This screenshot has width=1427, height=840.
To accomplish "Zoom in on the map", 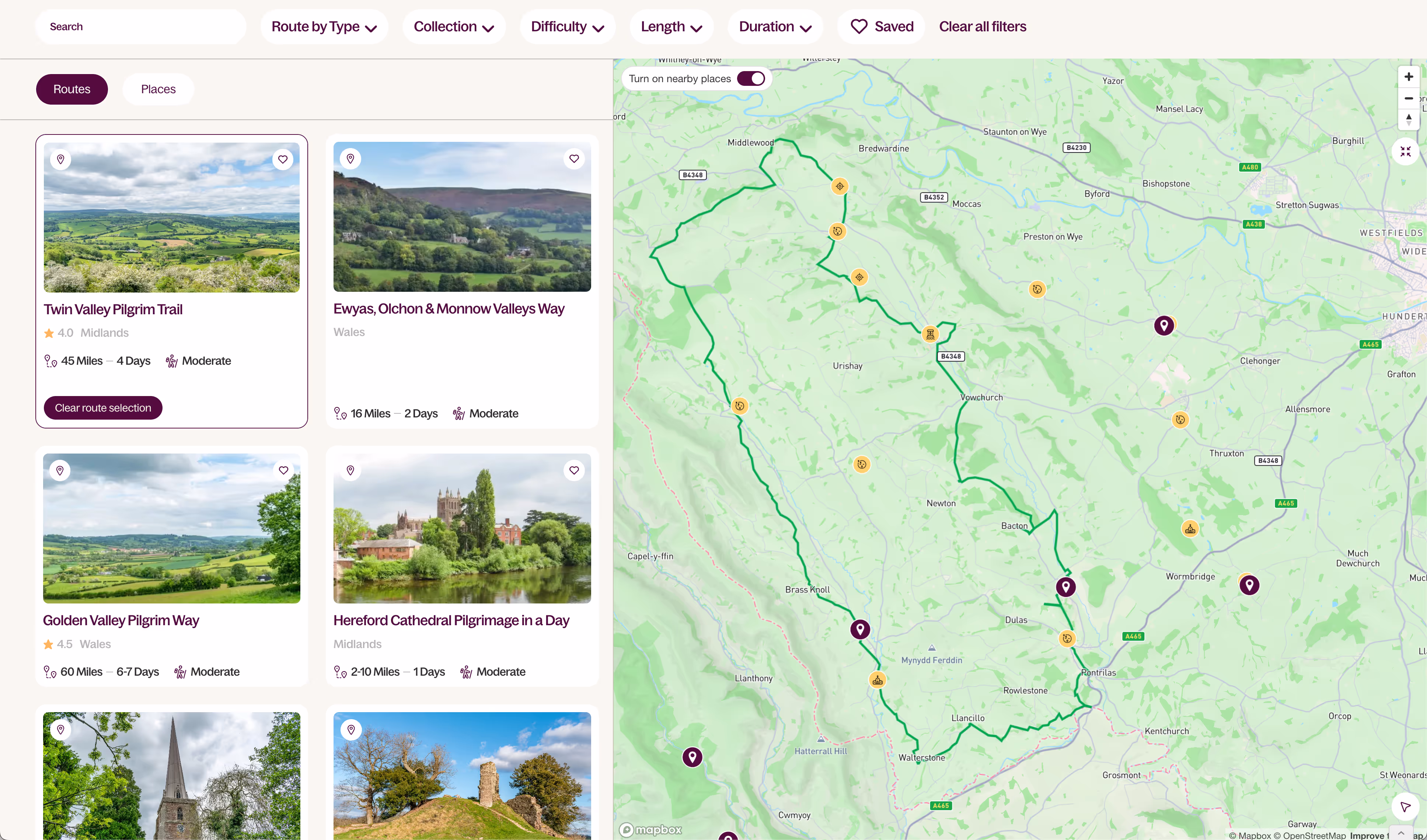I will coord(1408,77).
